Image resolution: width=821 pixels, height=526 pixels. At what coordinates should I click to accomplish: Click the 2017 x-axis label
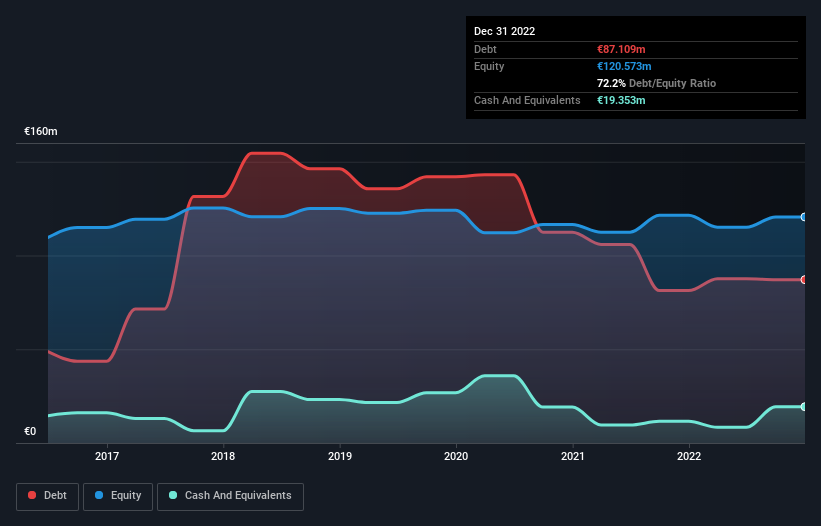pyautogui.click(x=107, y=456)
